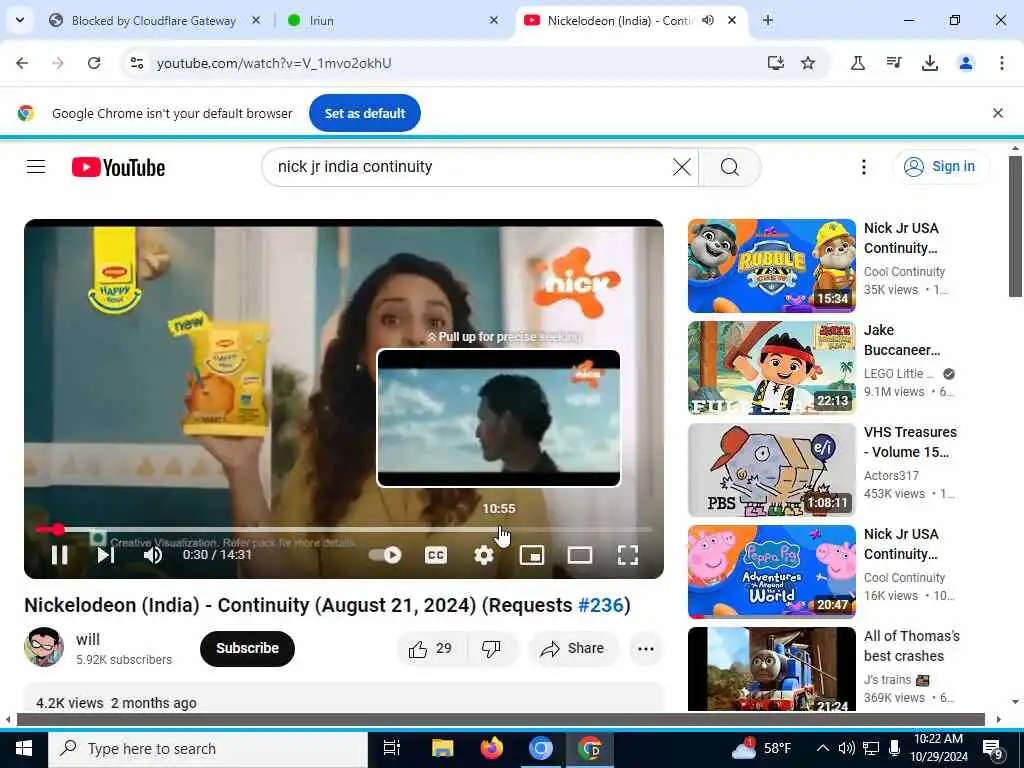The height and width of the screenshot is (768, 1024).
Task: Switch to theater mode
Action: 579,555
